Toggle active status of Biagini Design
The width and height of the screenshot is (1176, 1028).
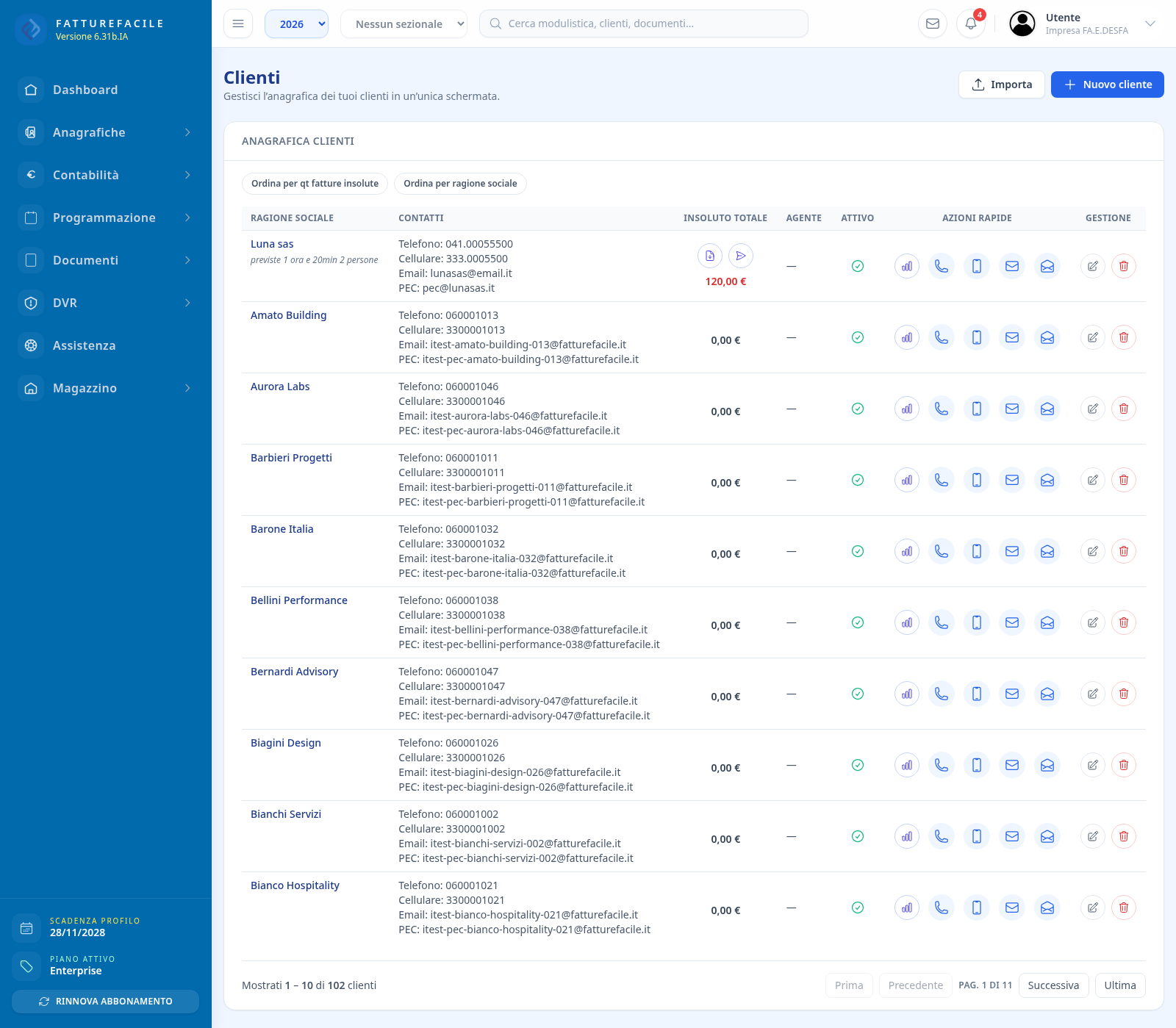(x=858, y=765)
